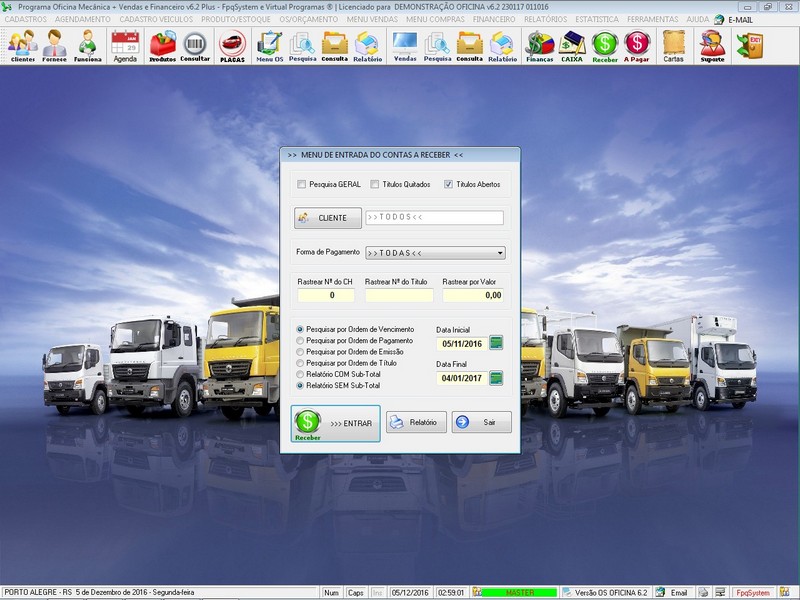Click Data Inicial date field

tap(462, 344)
